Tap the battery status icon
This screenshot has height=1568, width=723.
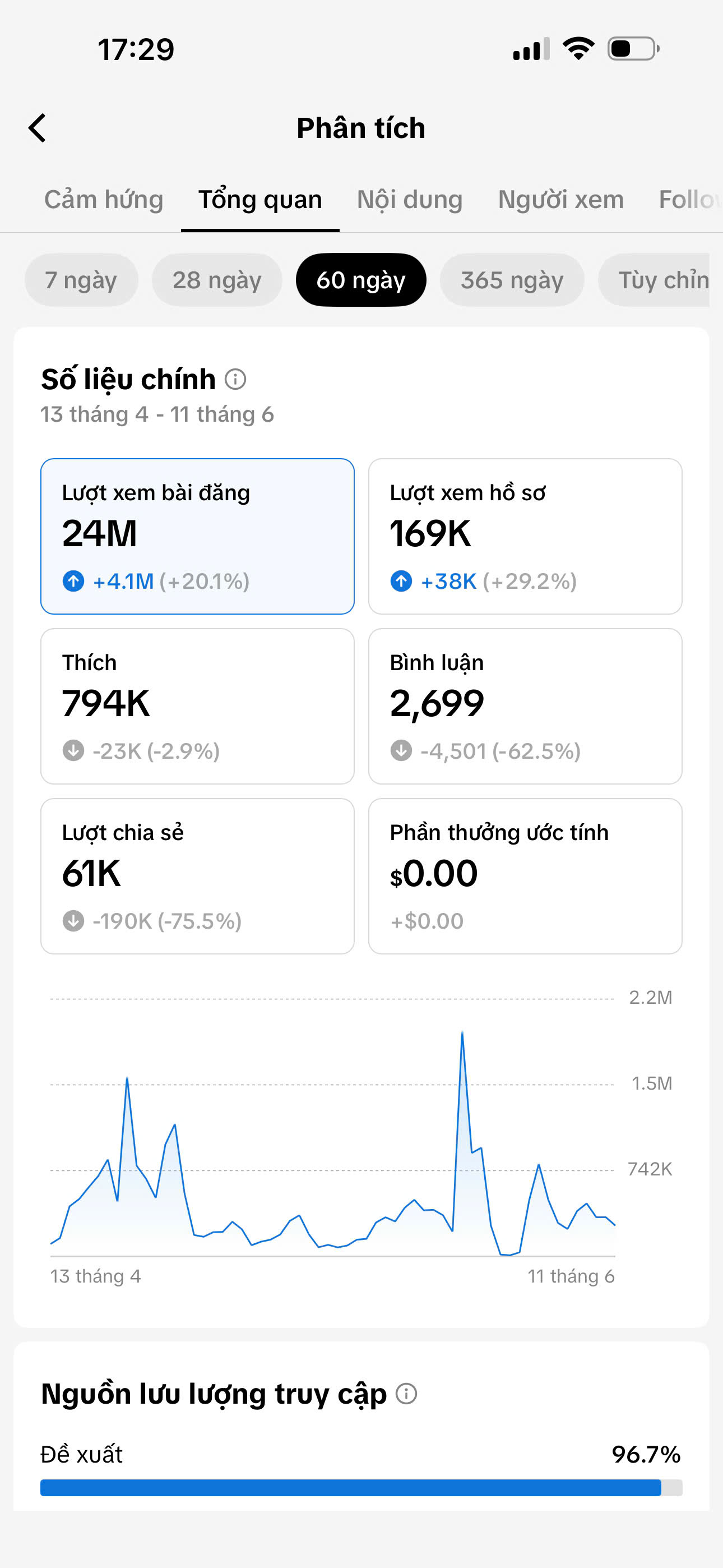point(633,49)
